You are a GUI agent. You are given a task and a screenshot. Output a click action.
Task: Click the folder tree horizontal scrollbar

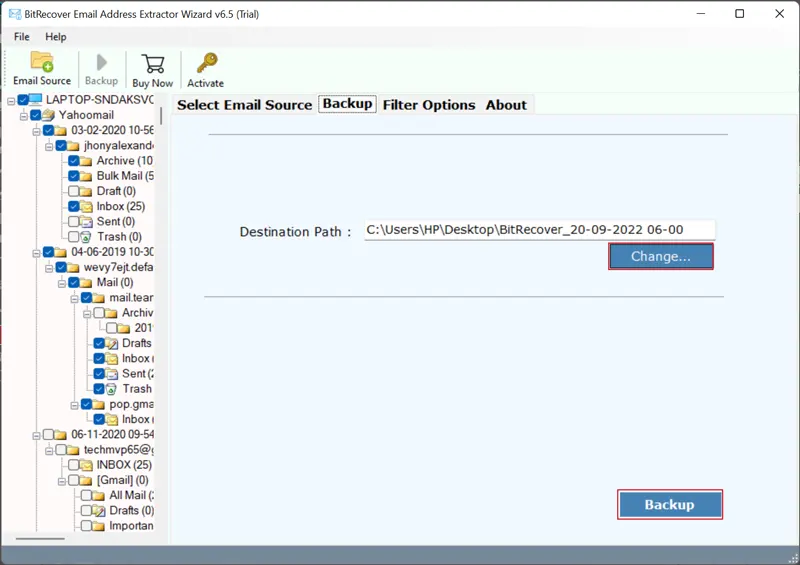click(40, 538)
